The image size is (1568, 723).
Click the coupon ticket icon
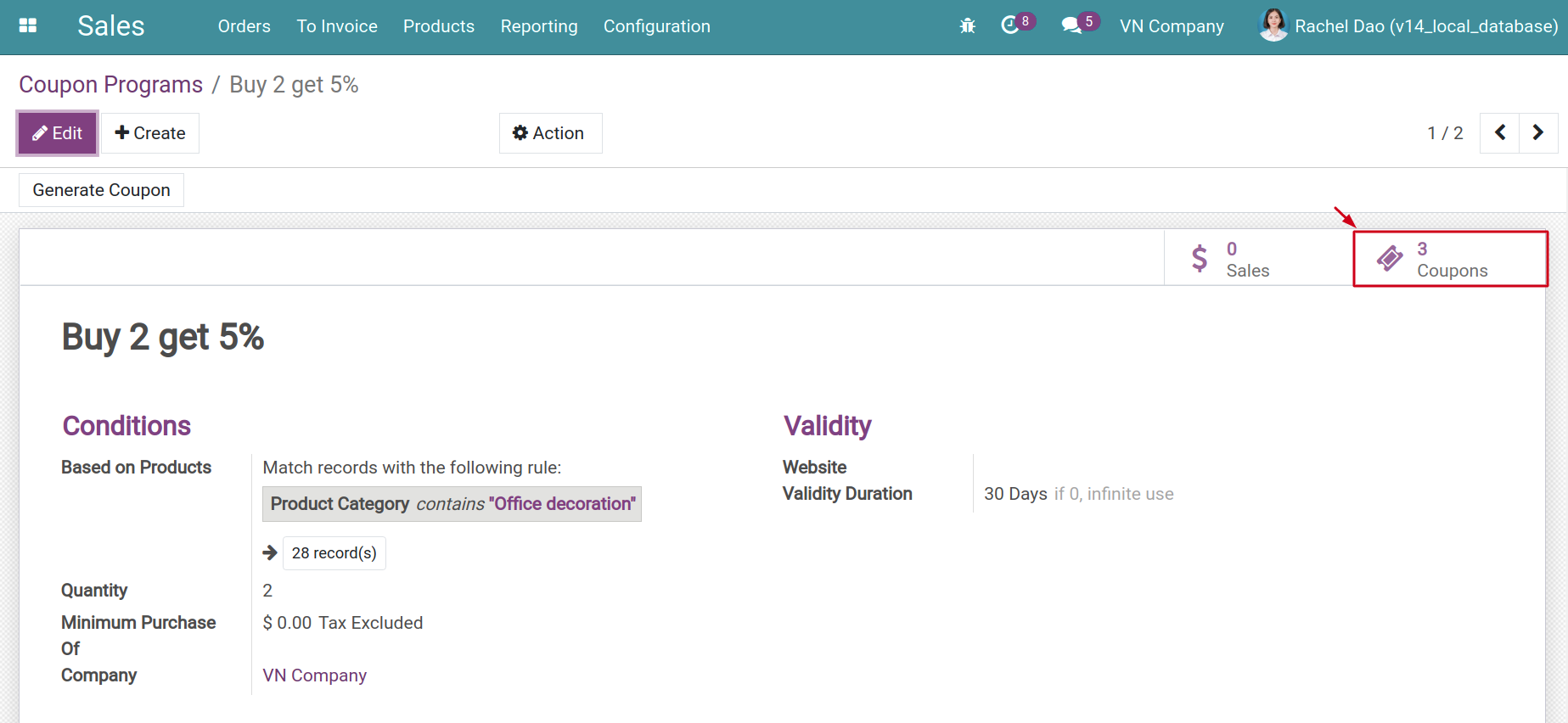1390,258
